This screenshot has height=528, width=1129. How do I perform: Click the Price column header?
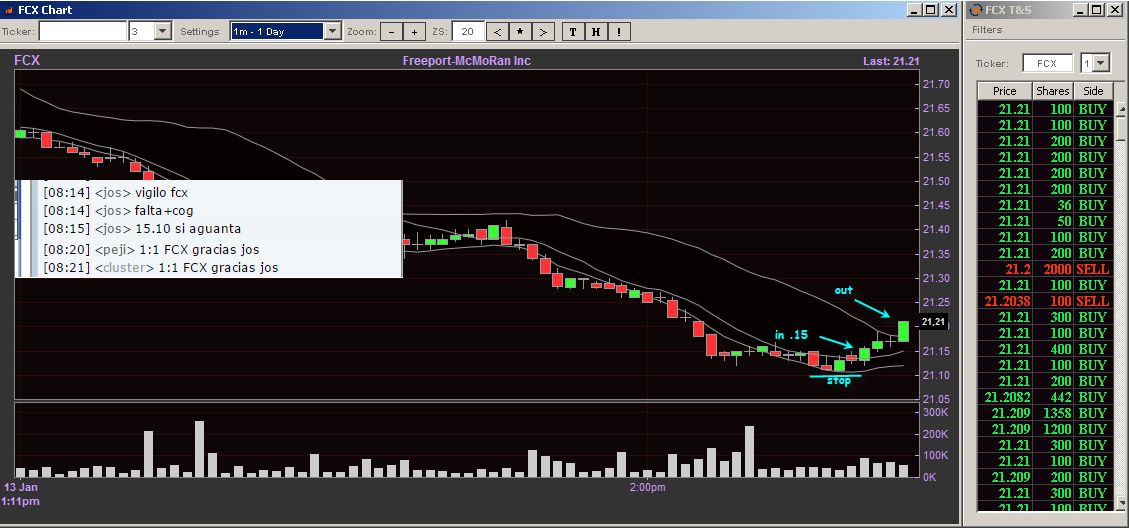pos(1004,91)
